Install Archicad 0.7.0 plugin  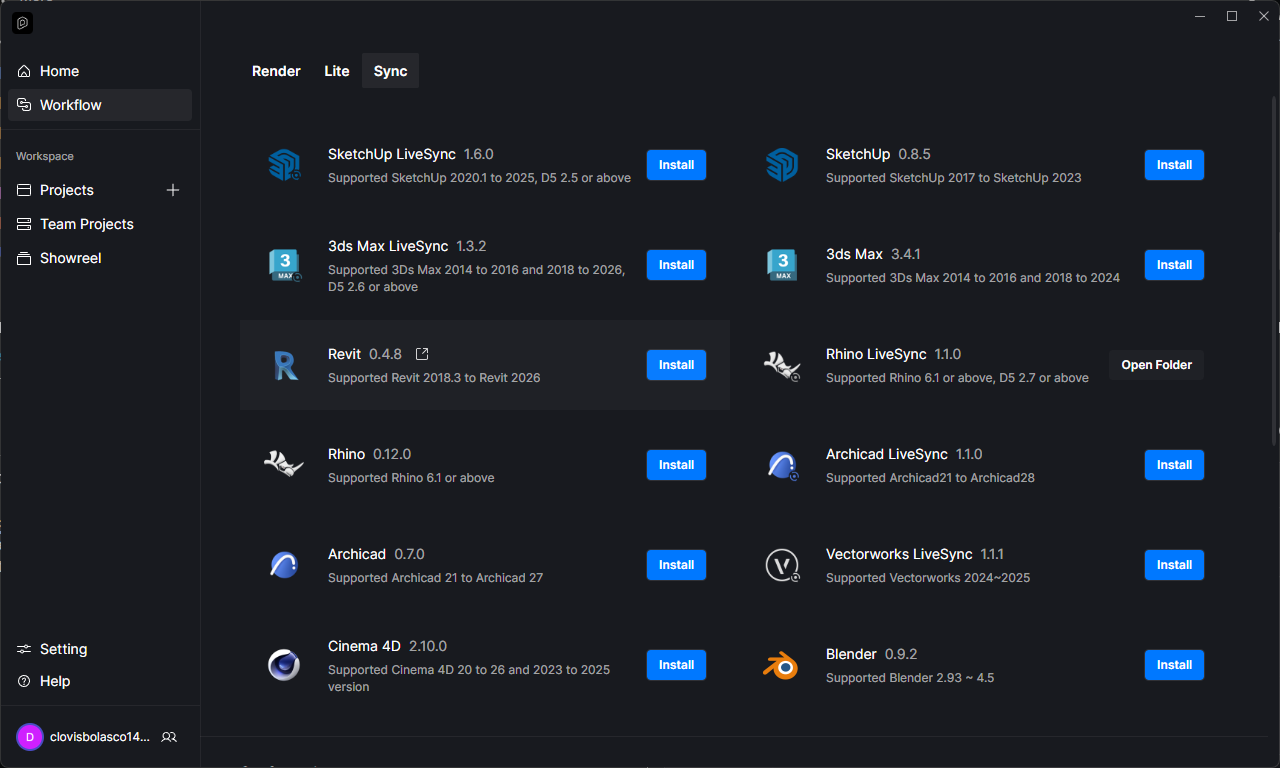click(x=676, y=565)
